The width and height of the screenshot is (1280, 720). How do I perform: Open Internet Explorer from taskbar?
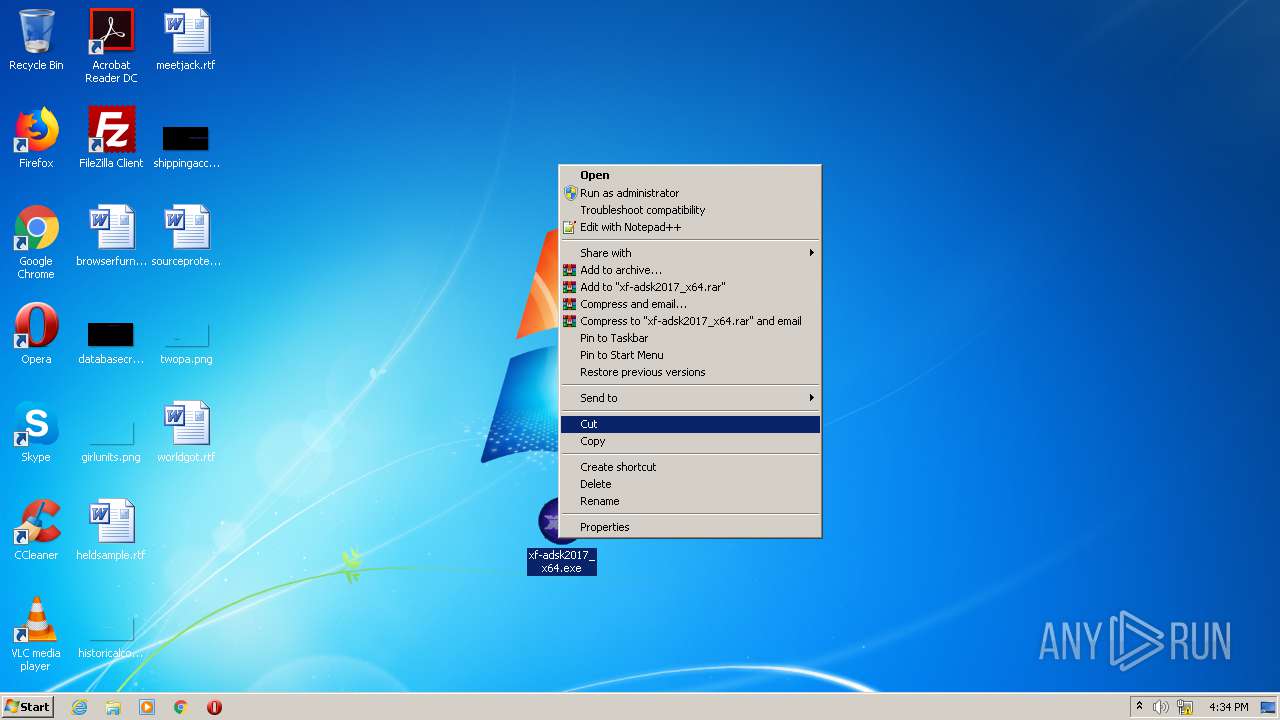pos(79,707)
